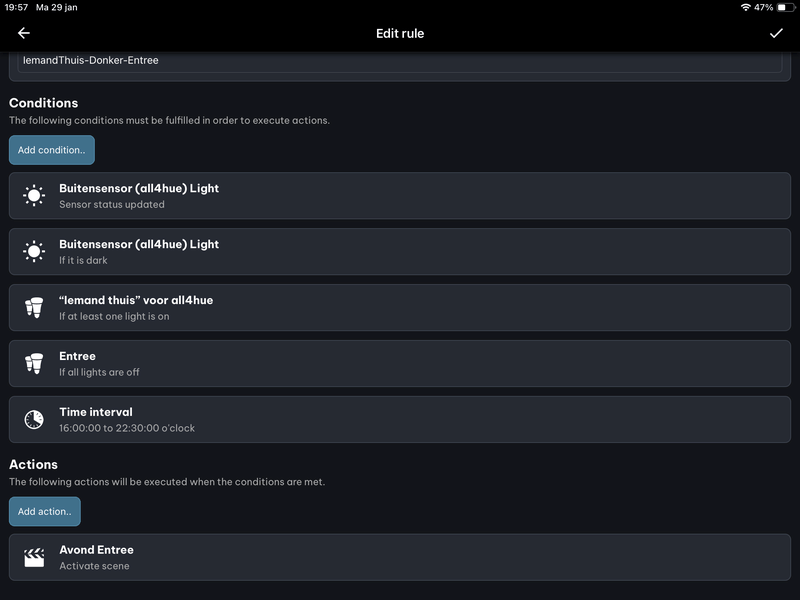Click sun icon of 'If it is dark' condition
Screen dimensions: 800x600
click(34, 252)
